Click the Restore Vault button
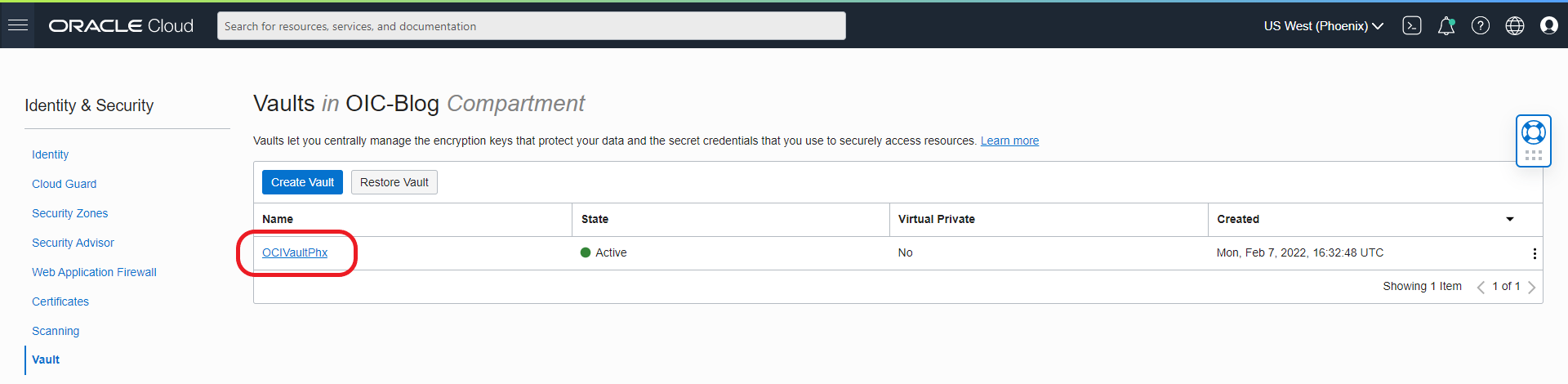The image size is (1568, 384). tap(394, 182)
